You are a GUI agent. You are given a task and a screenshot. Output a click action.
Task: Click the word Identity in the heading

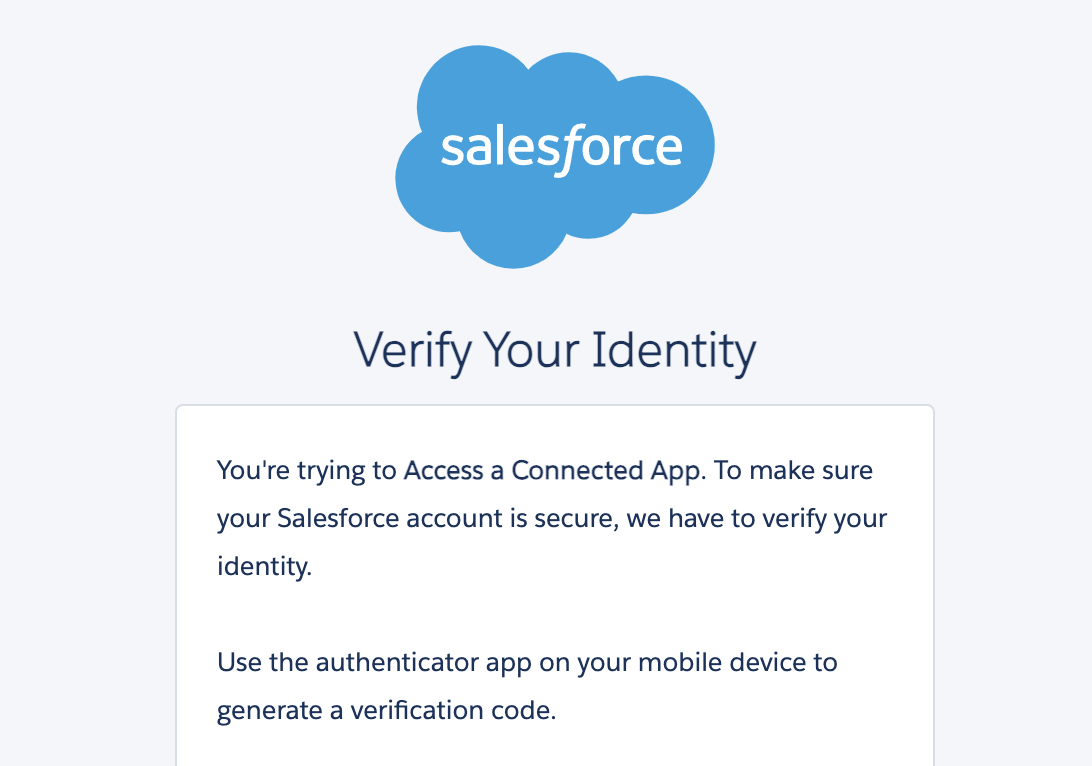pyautogui.click(x=674, y=352)
